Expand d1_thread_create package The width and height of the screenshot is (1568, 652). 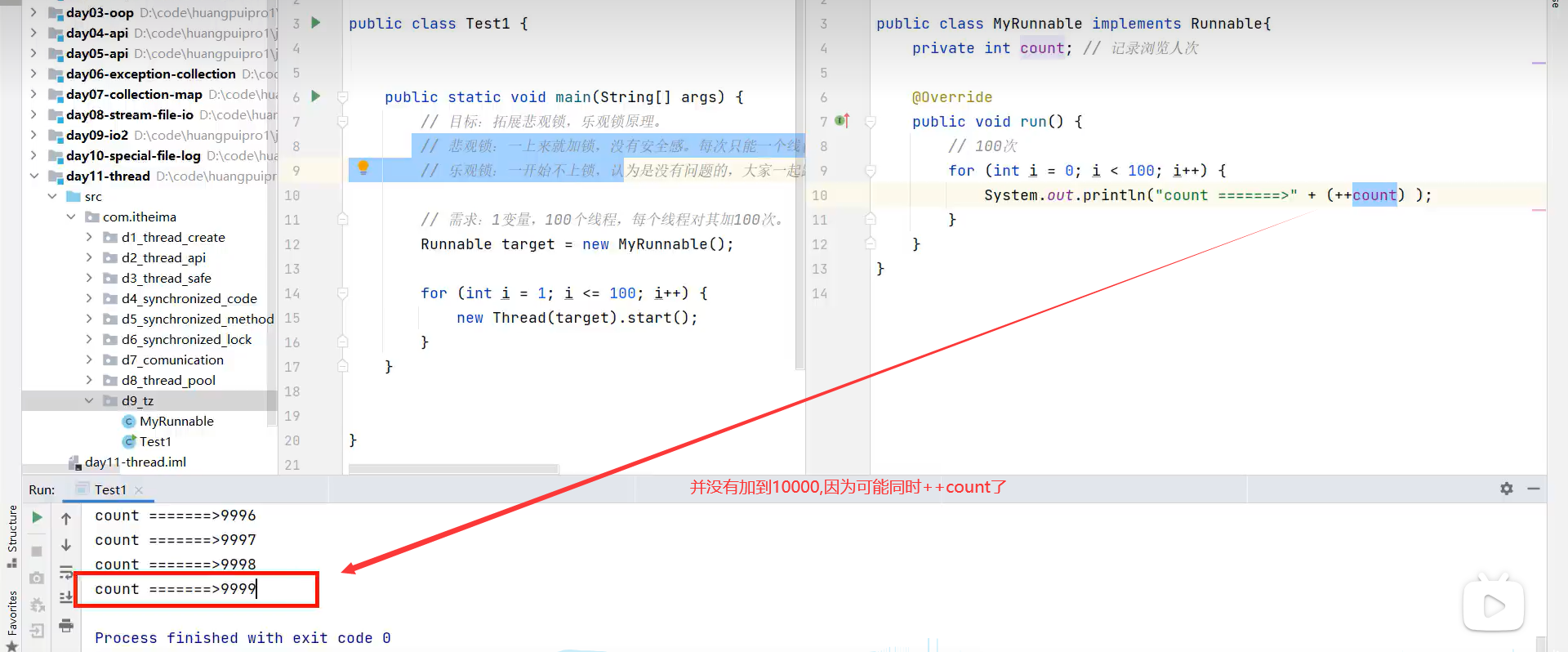(x=89, y=237)
